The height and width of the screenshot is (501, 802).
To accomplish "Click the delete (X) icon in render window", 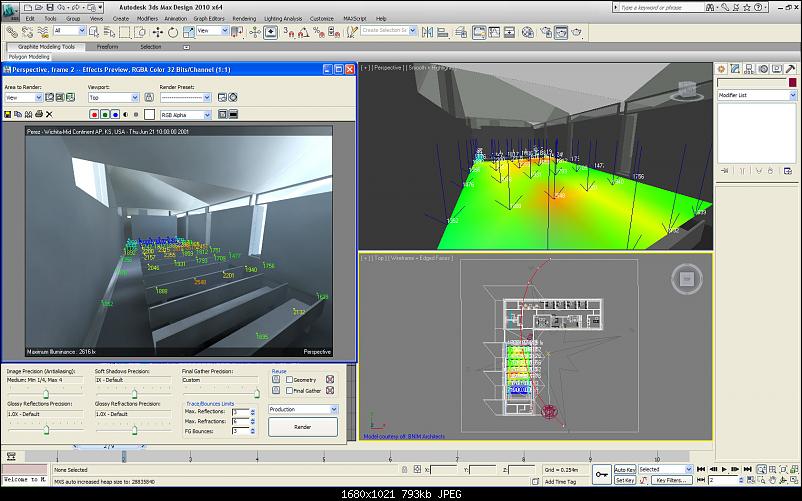I will tap(49, 115).
